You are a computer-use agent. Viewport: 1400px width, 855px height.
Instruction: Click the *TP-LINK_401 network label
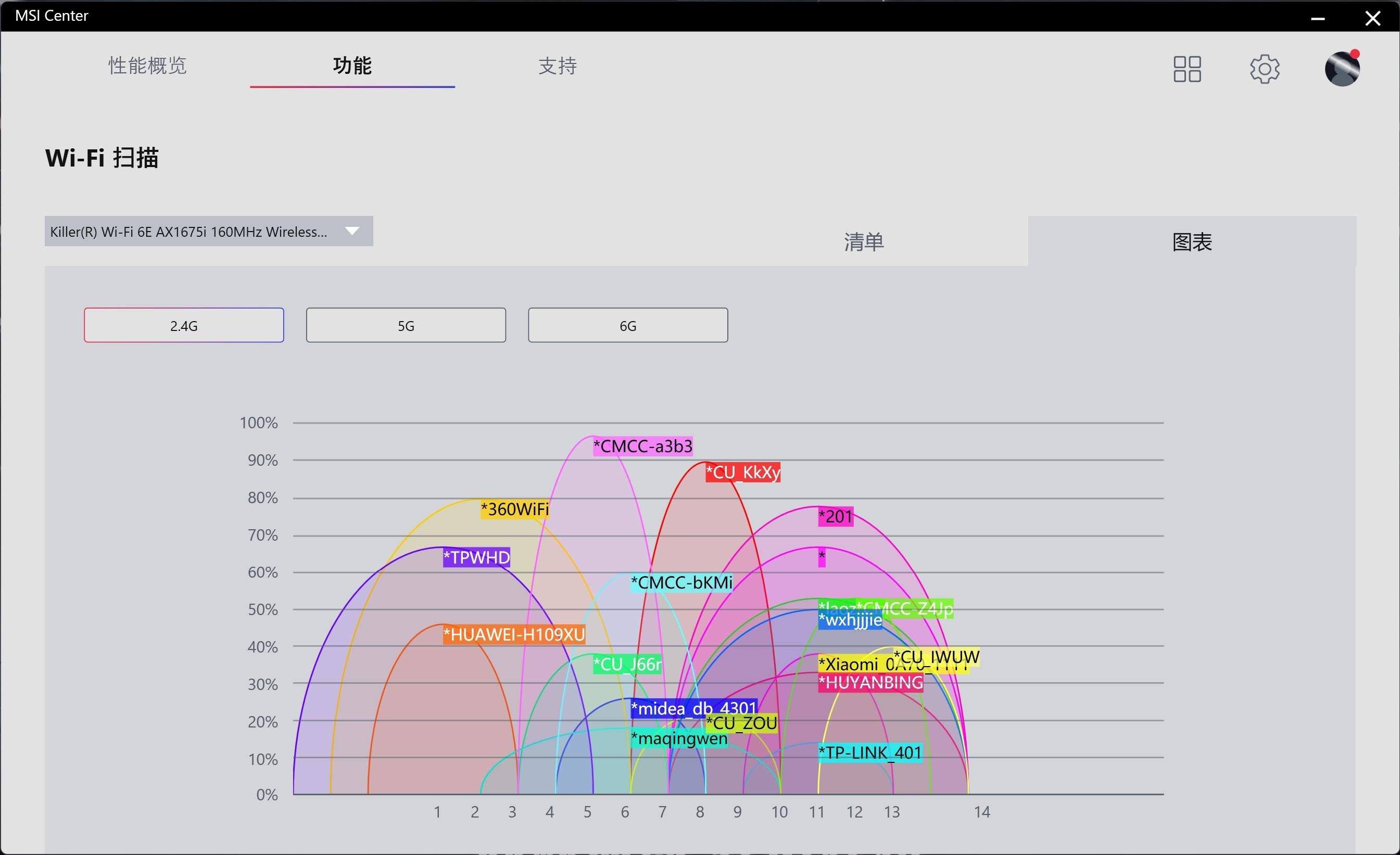click(869, 753)
